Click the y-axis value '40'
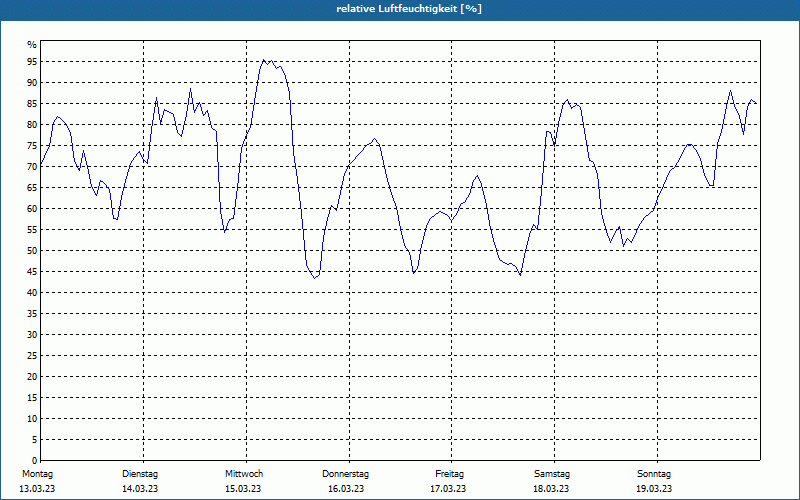The image size is (800, 500). coord(32,293)
